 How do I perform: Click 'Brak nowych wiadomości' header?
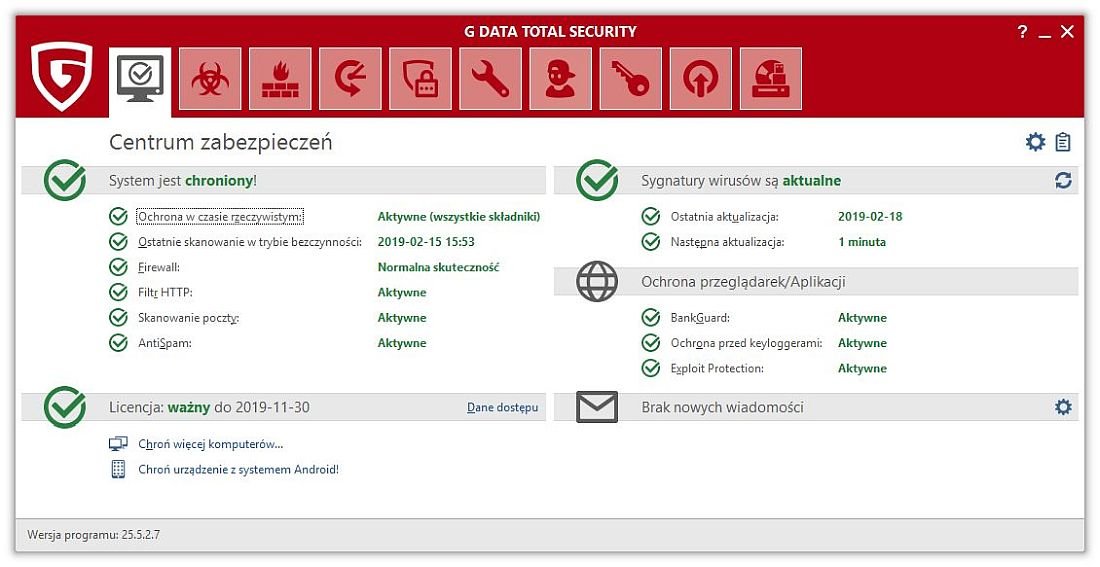pos(722,407)
